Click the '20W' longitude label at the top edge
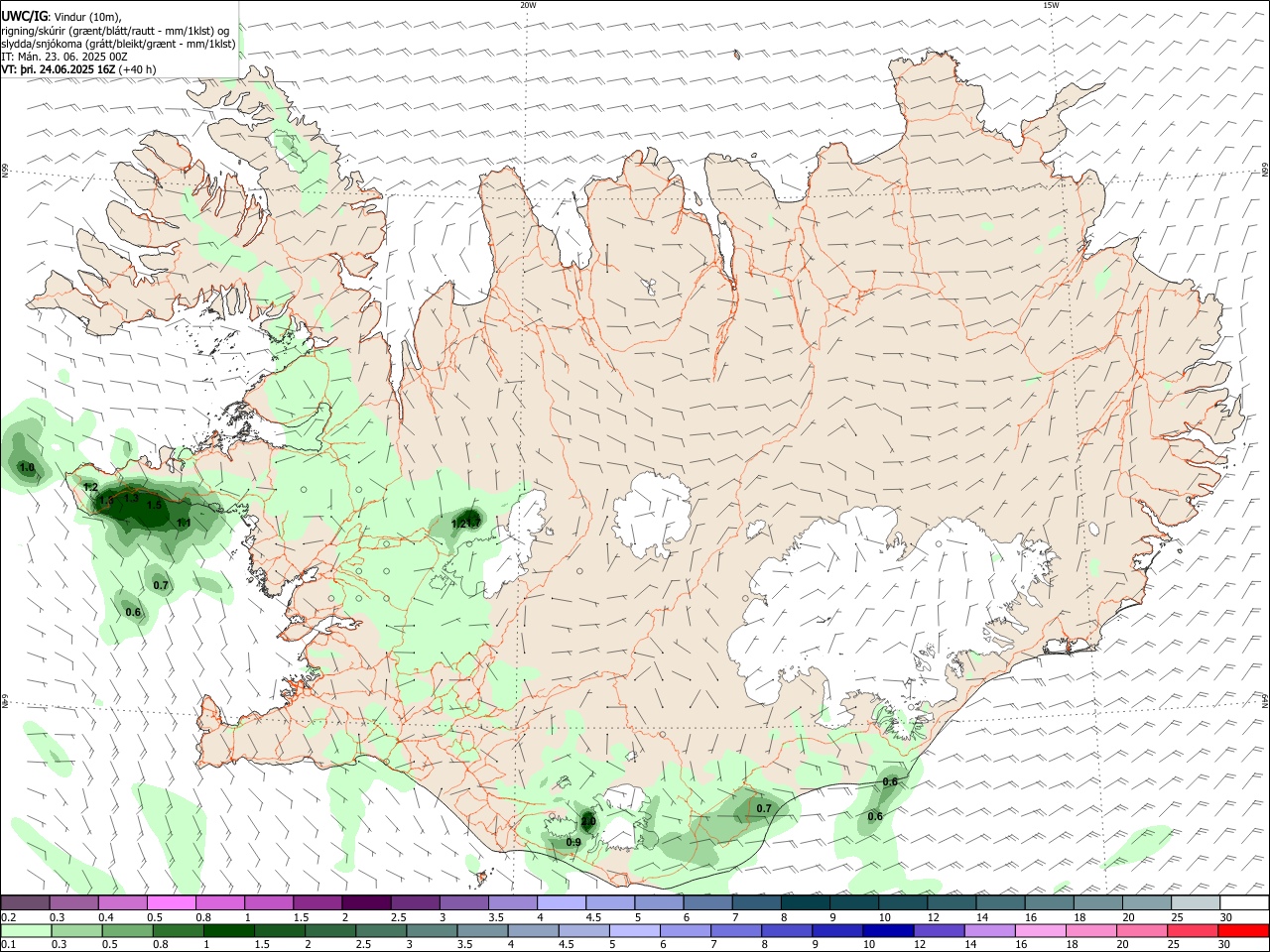The width and height of the screenshot is (1270, 952). (x=528, y=5)
